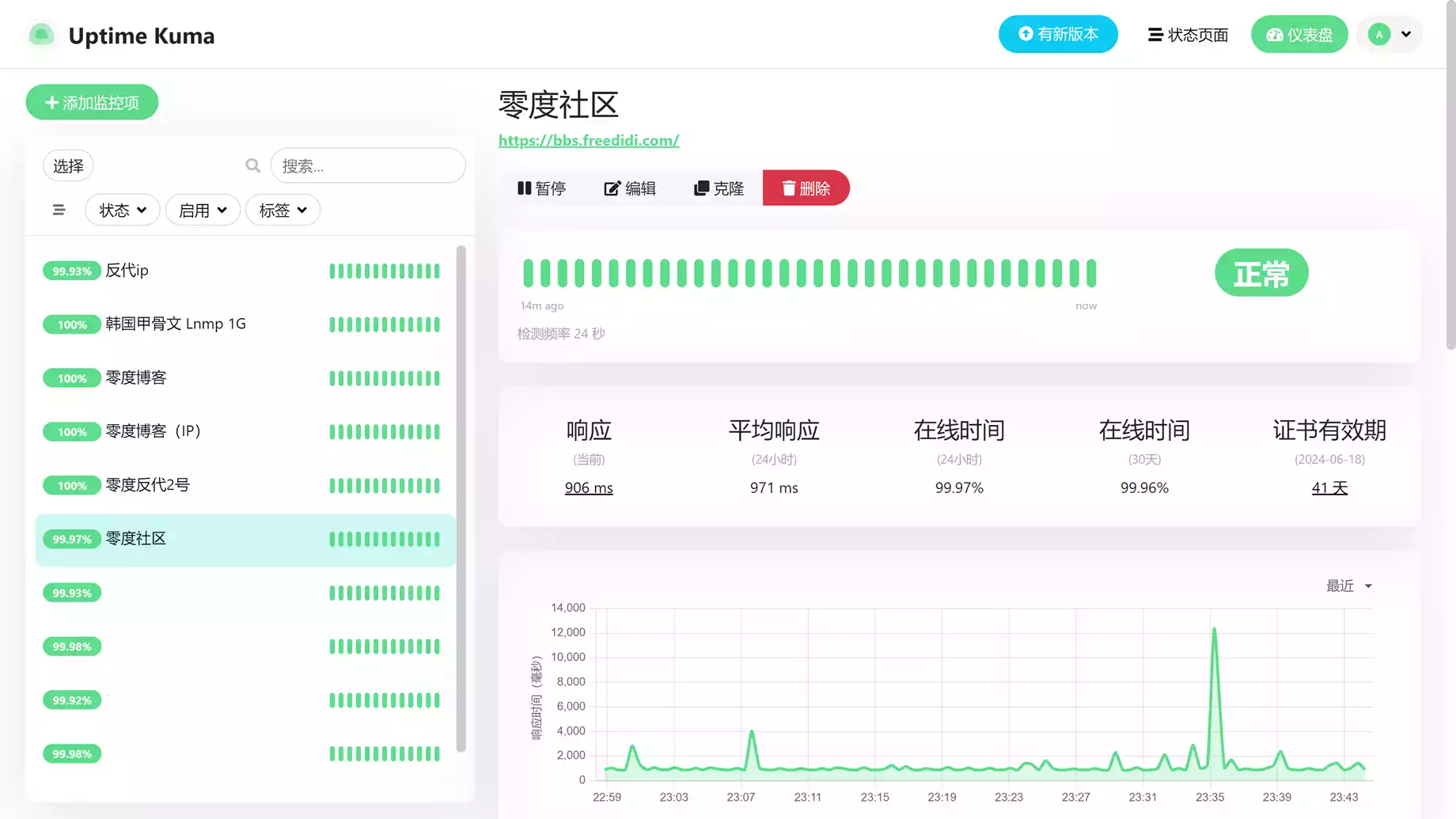Click the red 删除 delete button

point(806,188)
